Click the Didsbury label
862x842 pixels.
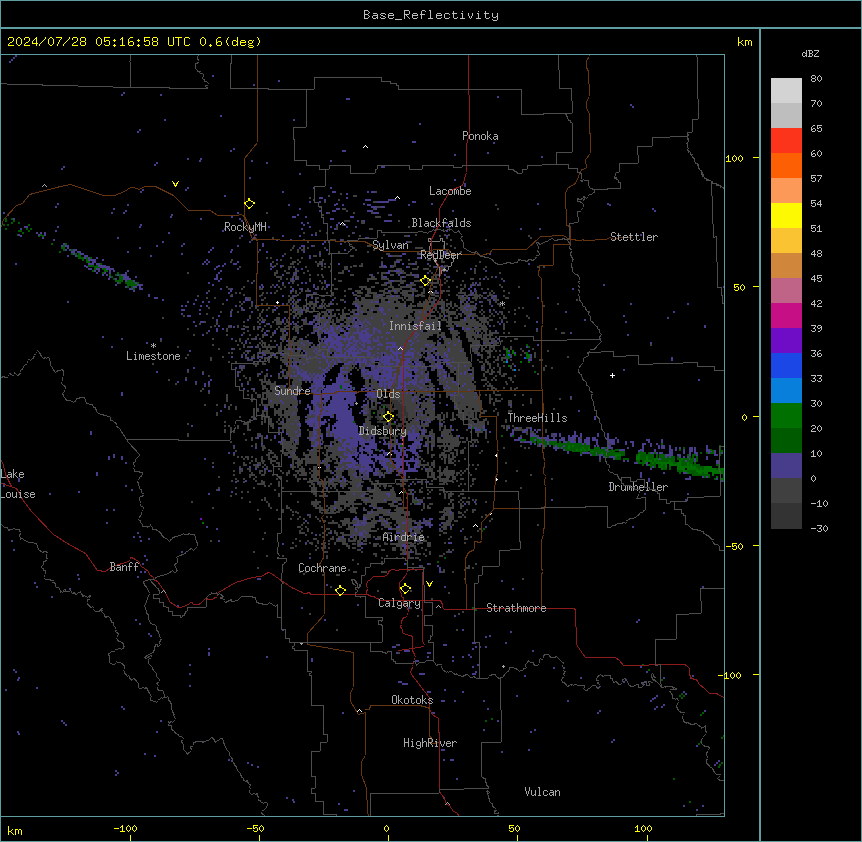[383, 431]
